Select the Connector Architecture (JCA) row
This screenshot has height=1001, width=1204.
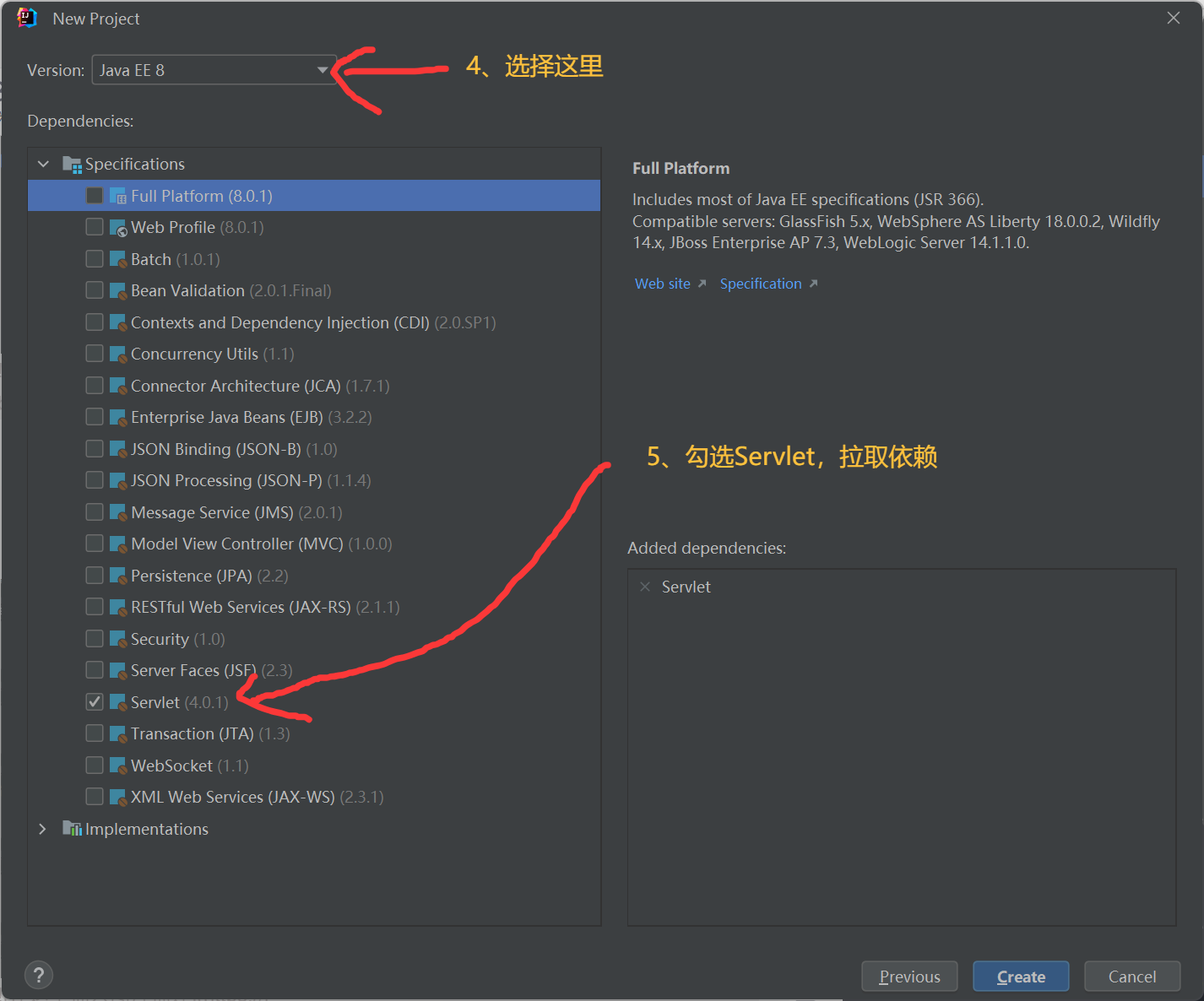pos(314,386)
